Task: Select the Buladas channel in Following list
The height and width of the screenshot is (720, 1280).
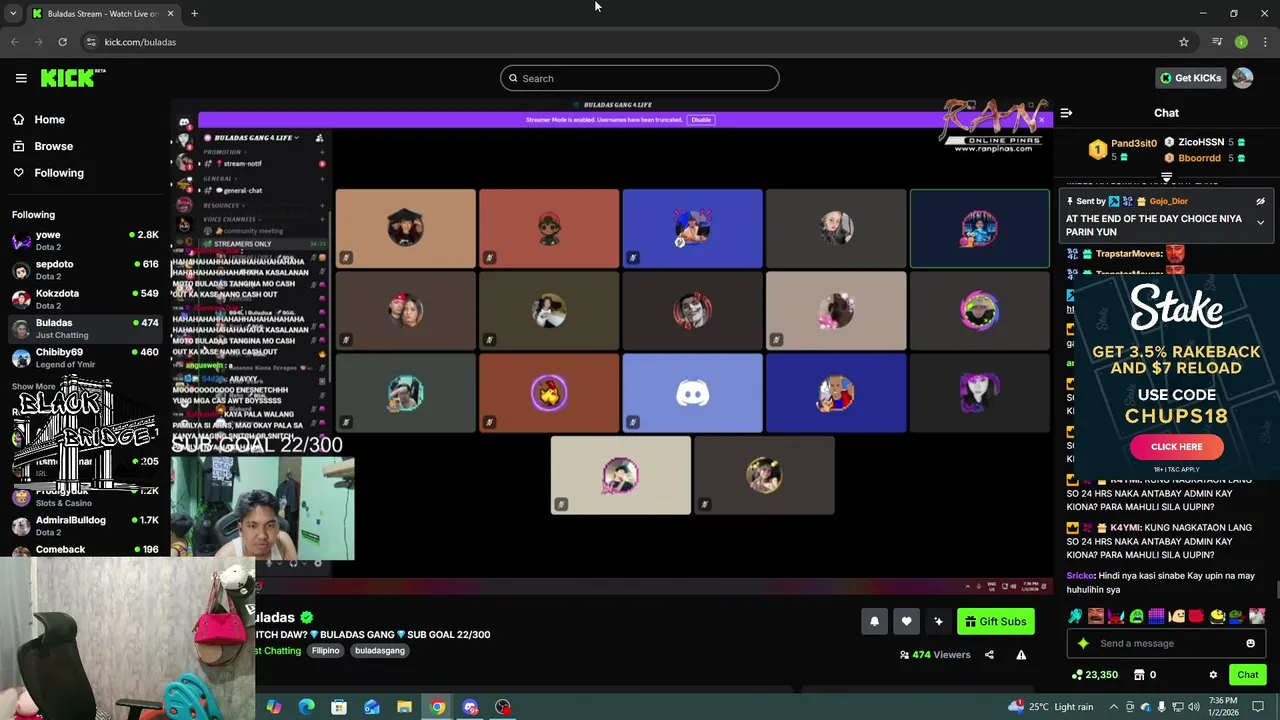Action: [x=85, y=328]
